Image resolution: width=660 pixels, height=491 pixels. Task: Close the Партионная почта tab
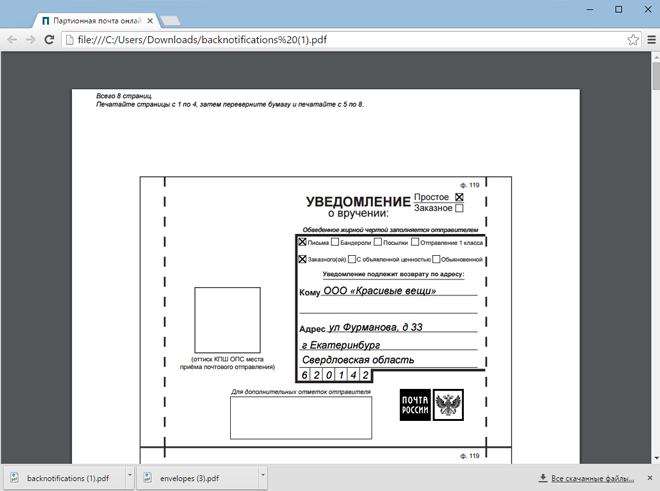tap(150, 21)
